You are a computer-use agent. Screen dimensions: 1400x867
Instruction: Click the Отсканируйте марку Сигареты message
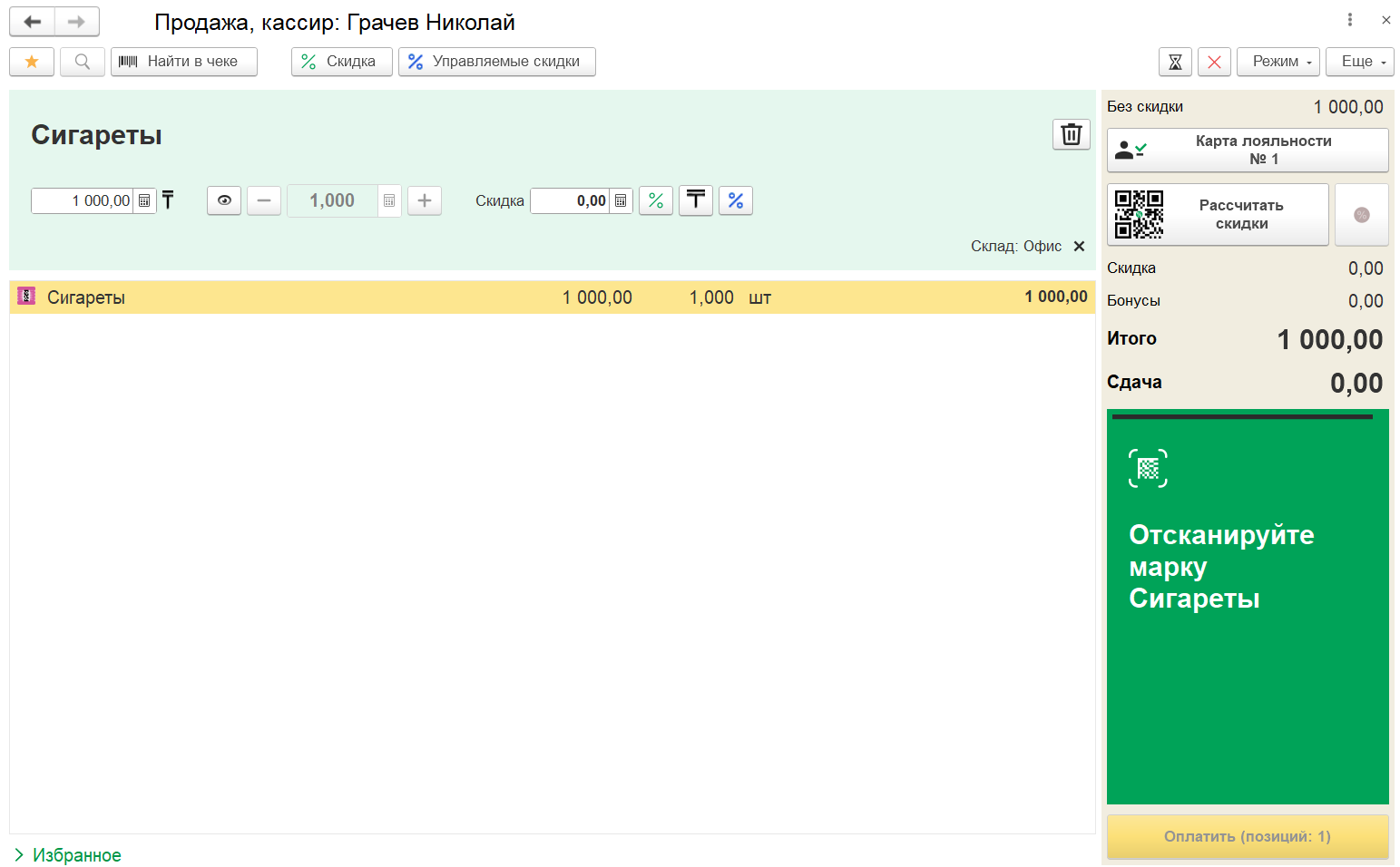1221,567
